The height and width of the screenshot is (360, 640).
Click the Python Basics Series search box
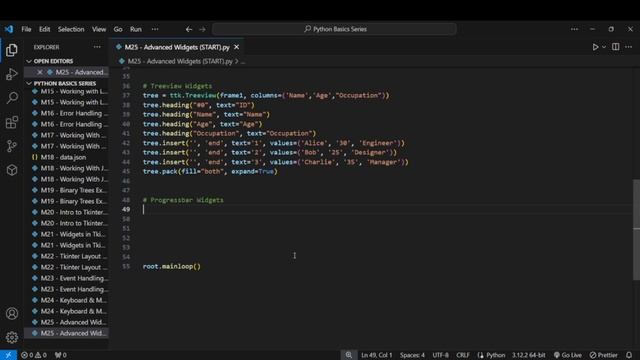click(334, 29)
